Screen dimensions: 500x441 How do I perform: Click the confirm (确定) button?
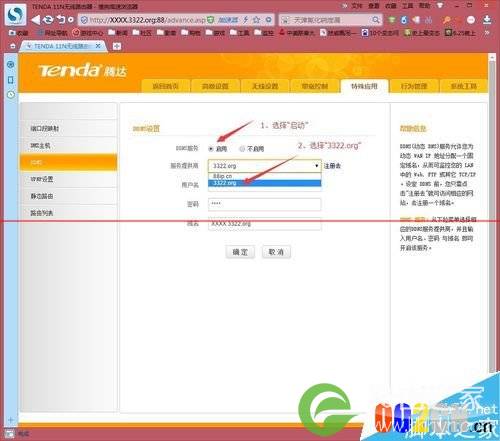[240, 252]
